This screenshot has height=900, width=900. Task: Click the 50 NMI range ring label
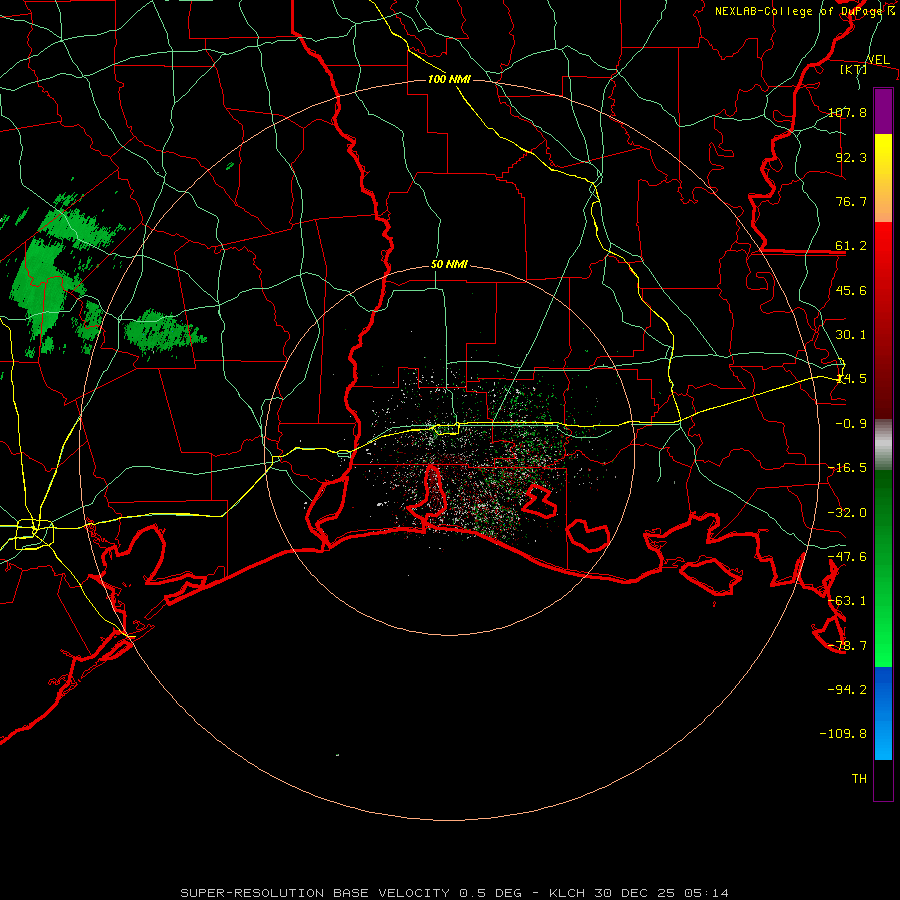click(x=449, y=265)
